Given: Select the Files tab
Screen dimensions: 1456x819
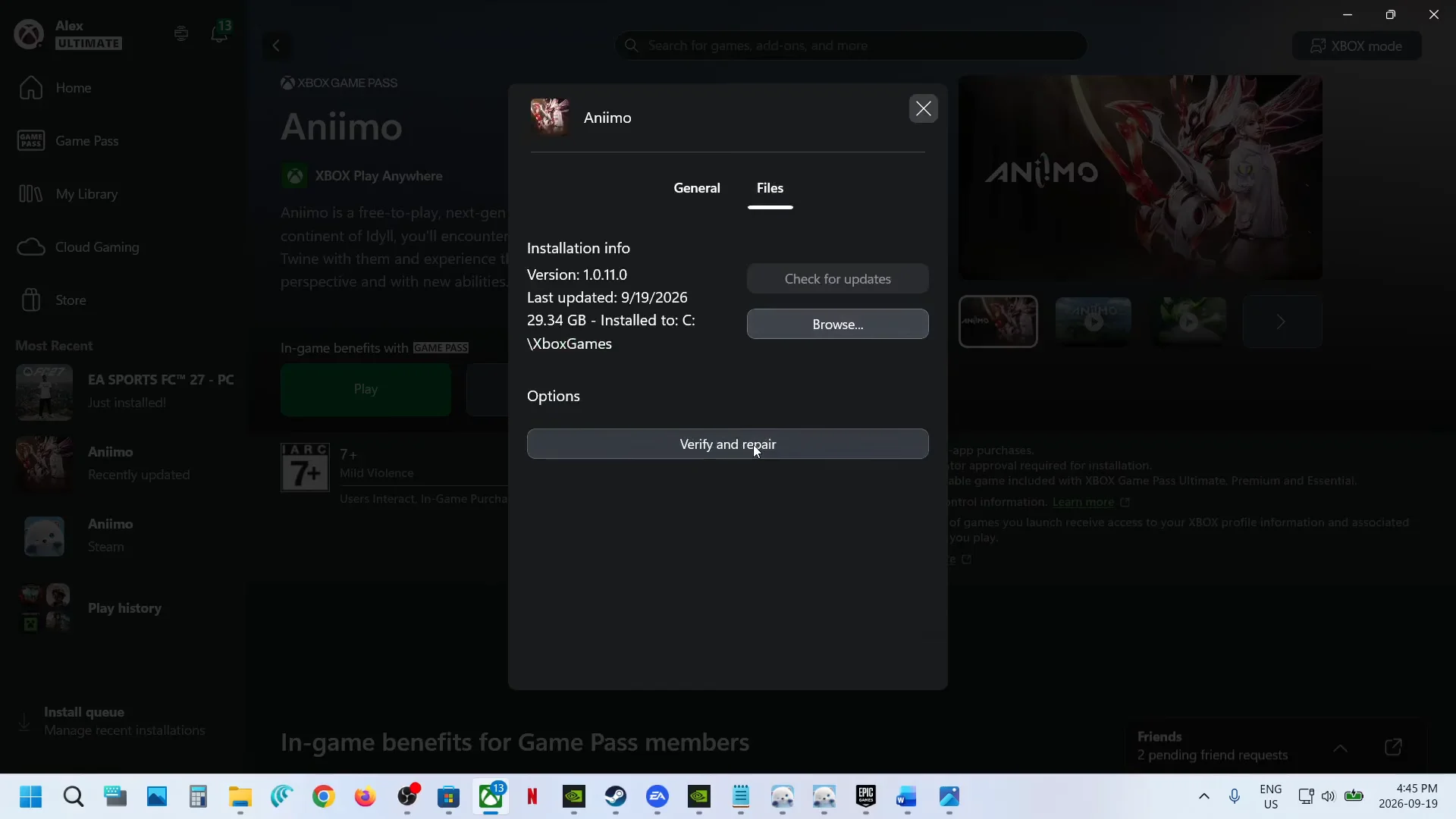Looking at the screenshot, I should 770,188.
